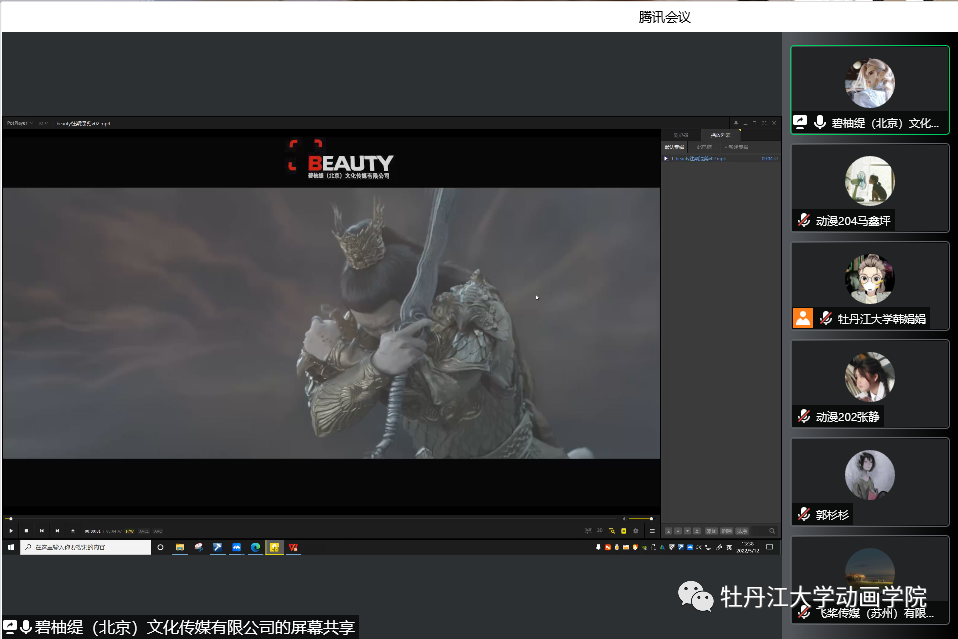
Task: Select participant 碧柚緹（北京）文化 tile
Action: coord(869,90)
